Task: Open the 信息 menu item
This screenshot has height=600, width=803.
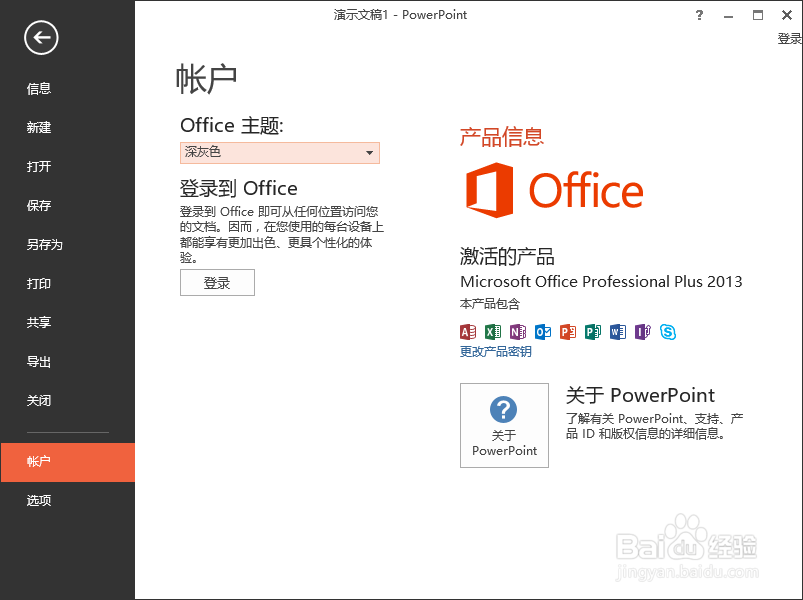Action: [68, 89]
